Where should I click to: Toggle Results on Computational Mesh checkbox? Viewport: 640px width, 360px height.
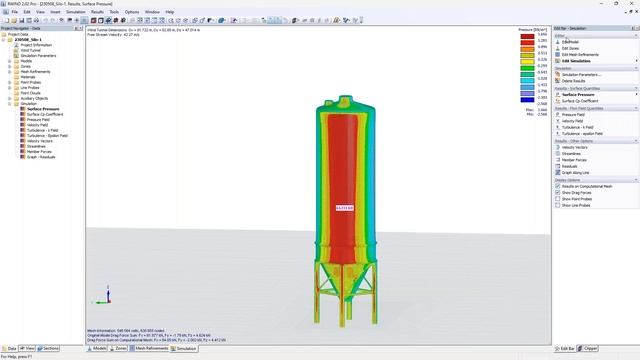558,186
